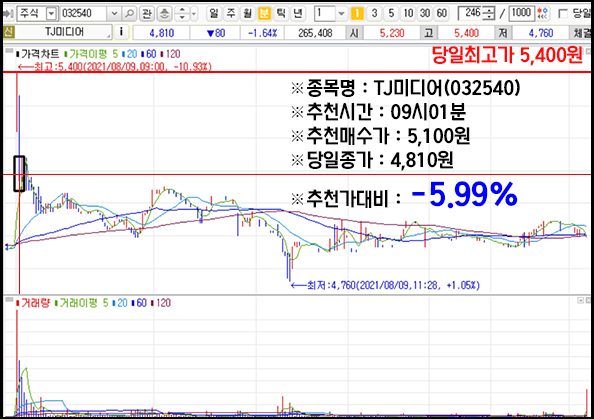The width and height of the screenshot is (594, 419).
Task: Click the 체결 button at right edge
Action: [x=581, y=33]
